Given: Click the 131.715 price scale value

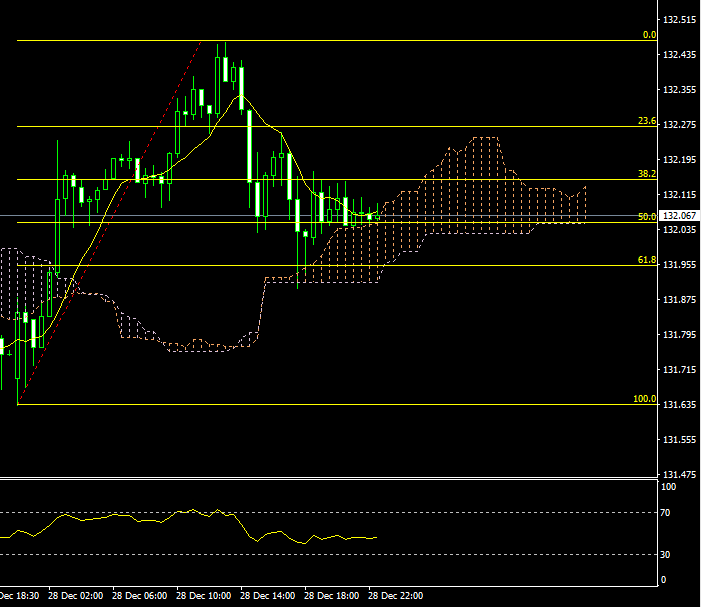Looking at the screenshot, I should pyautogui.click(x=680, y=370).
